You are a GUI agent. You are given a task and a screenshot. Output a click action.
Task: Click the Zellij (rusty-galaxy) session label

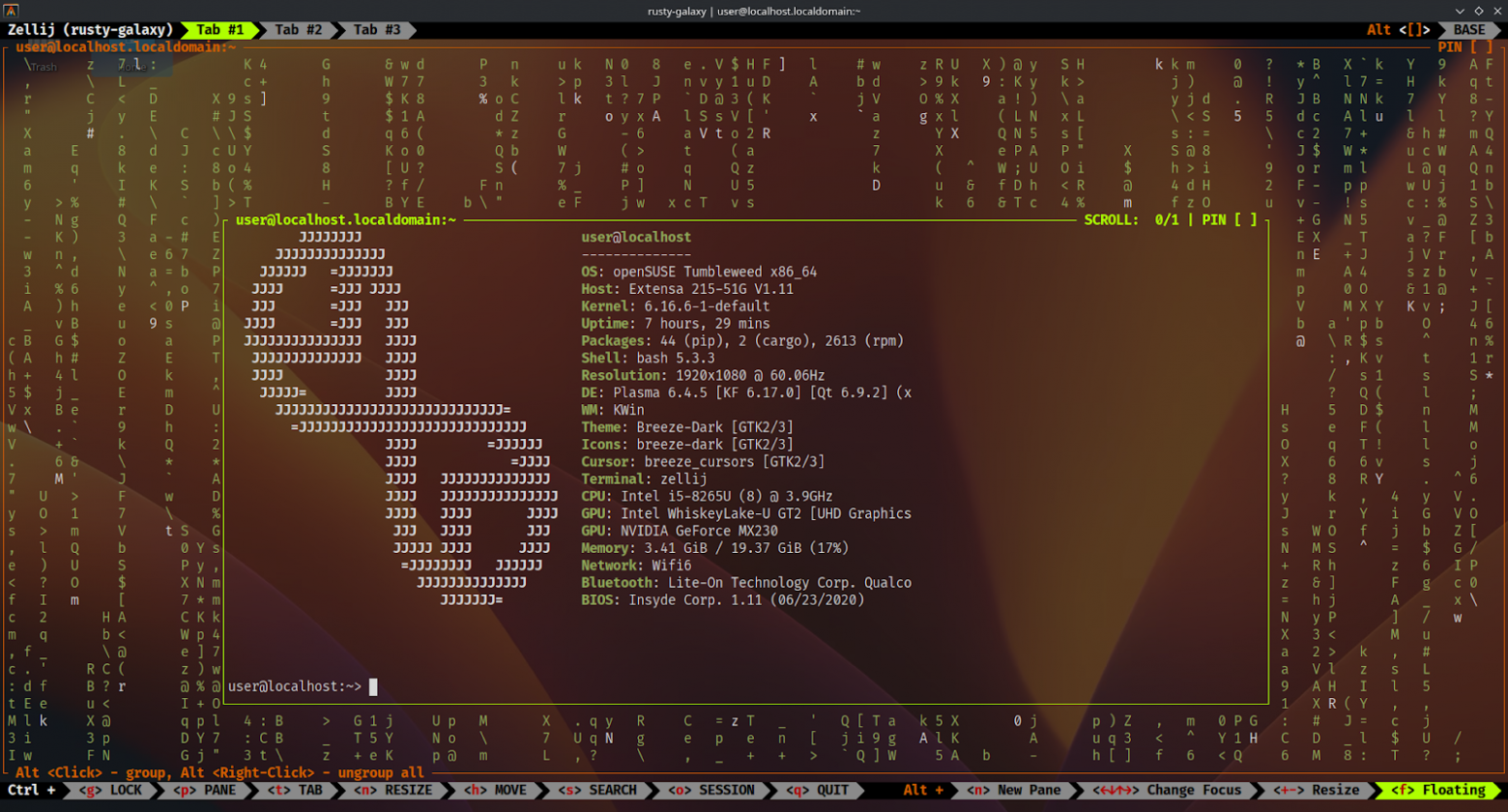[x=90, y=30]
